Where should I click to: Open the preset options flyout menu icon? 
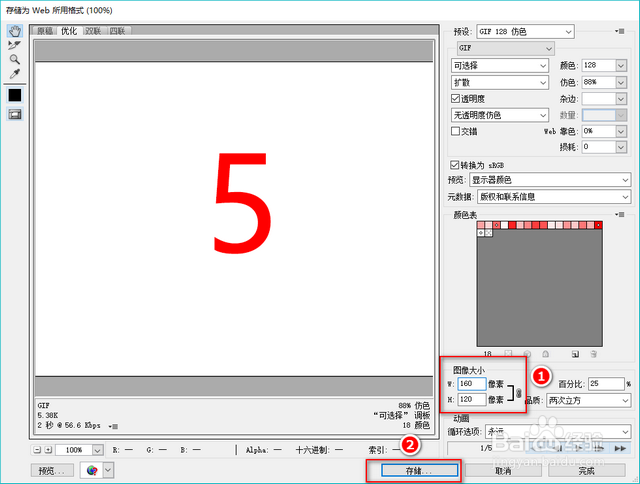[620, 31]
